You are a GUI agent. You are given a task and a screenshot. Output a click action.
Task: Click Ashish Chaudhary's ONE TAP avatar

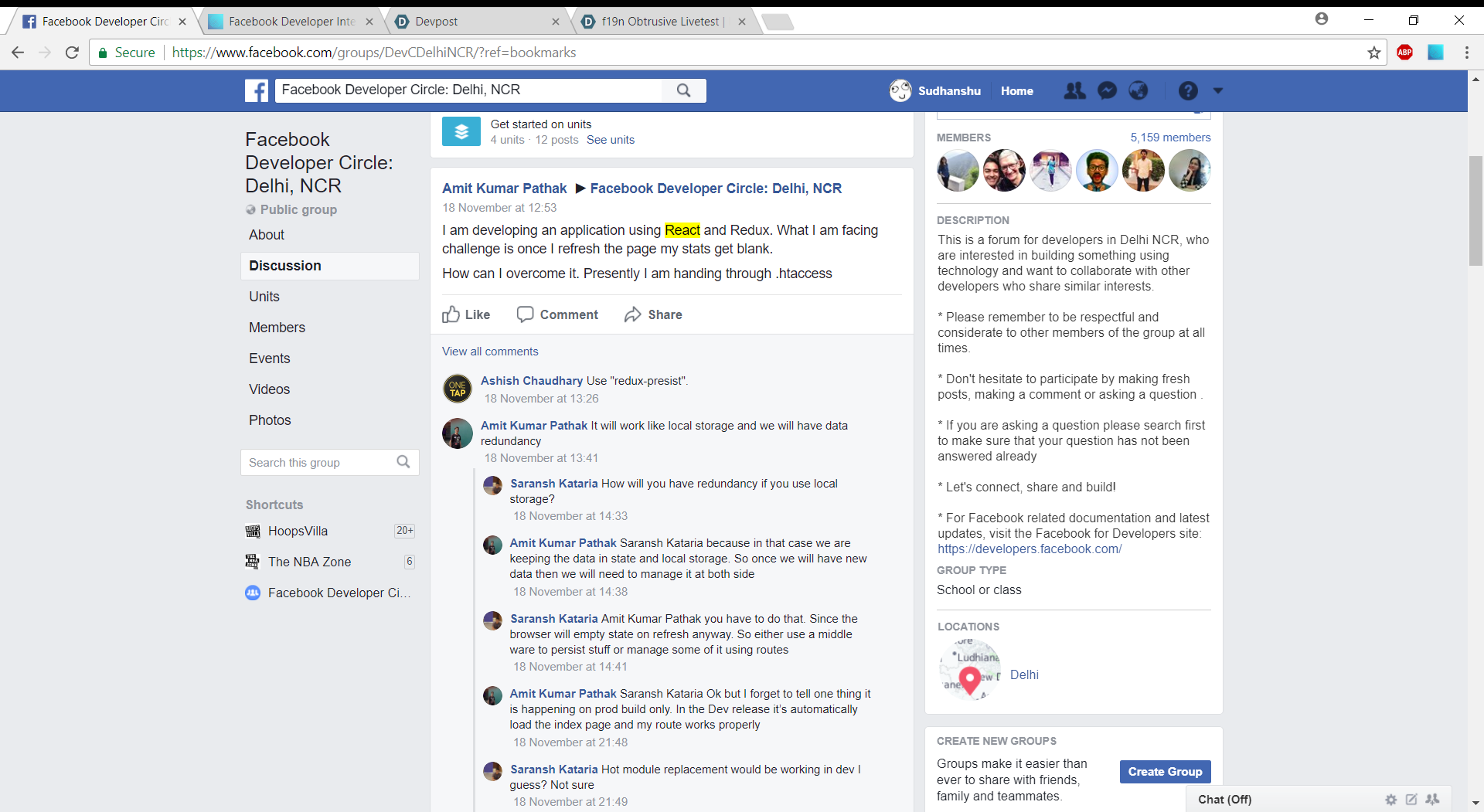click(458, 389)
